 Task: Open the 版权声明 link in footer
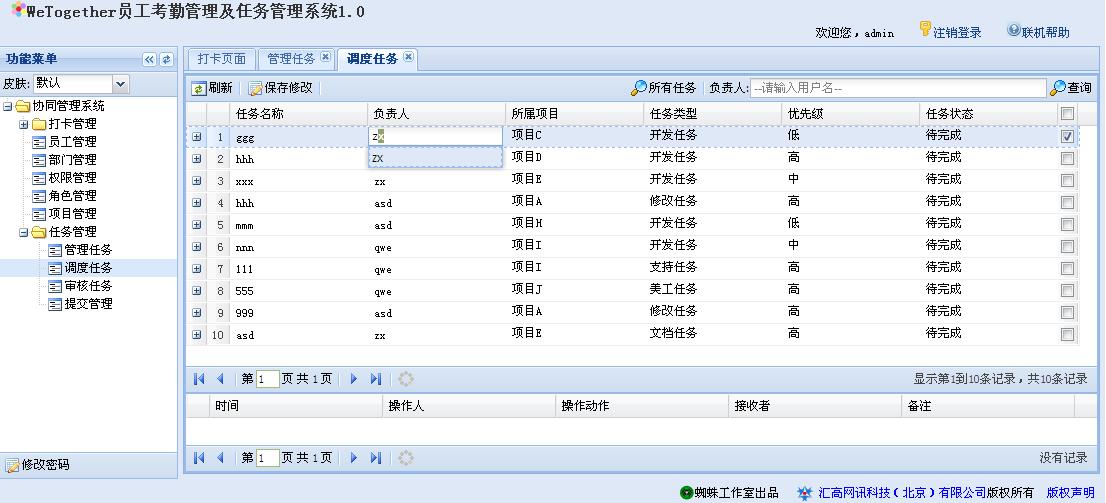(1070, 492)
